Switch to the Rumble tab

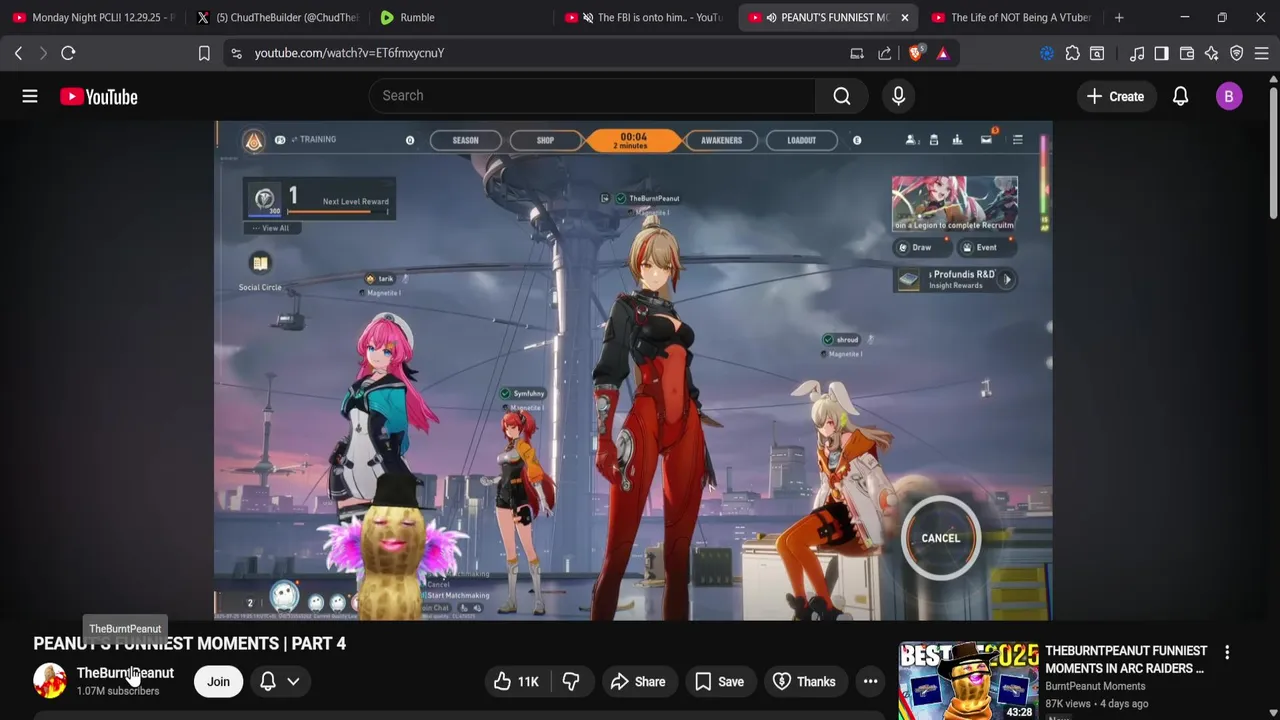[x=460, y=17]
